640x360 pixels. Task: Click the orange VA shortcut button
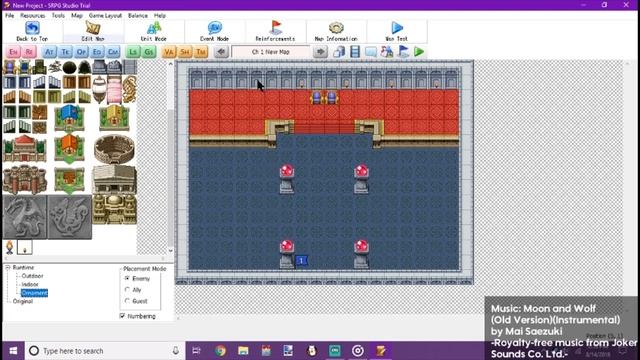(169, 52)
